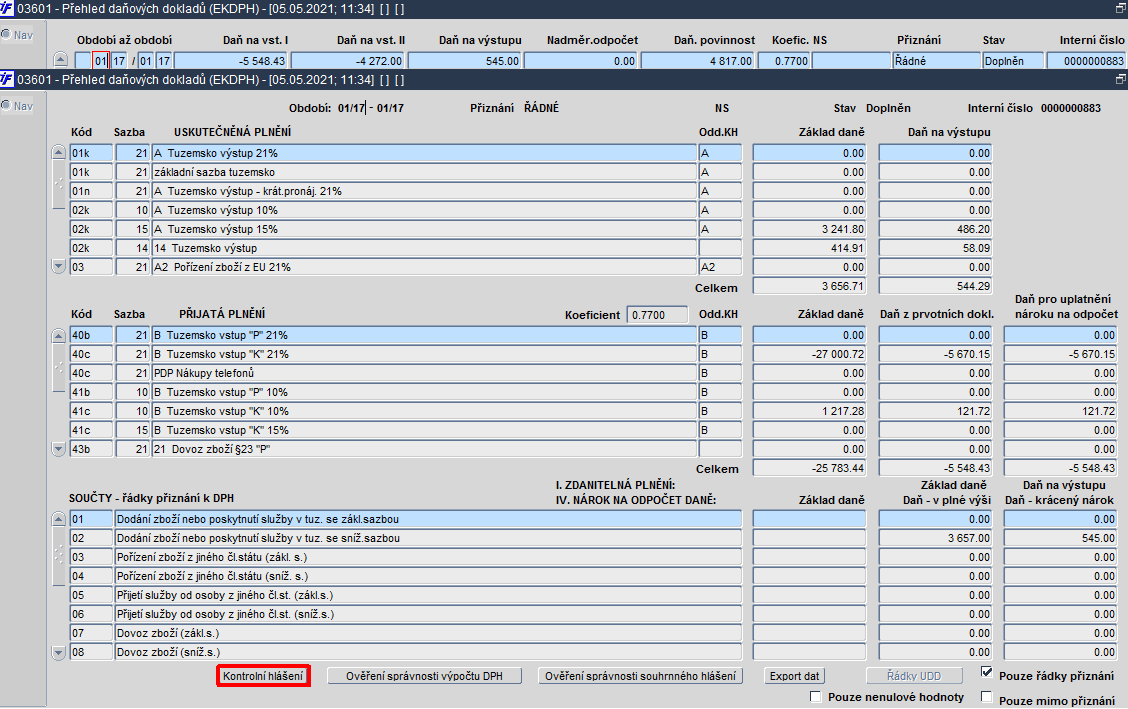
Task: Enable the Pouze nenulové hodnoty checkbox
Action: pos(815,696)
